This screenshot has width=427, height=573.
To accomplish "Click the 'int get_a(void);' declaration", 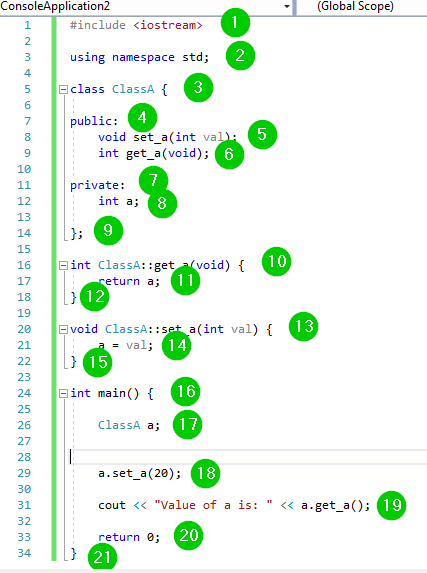I will pyautogui.click(x=154, y=153).
